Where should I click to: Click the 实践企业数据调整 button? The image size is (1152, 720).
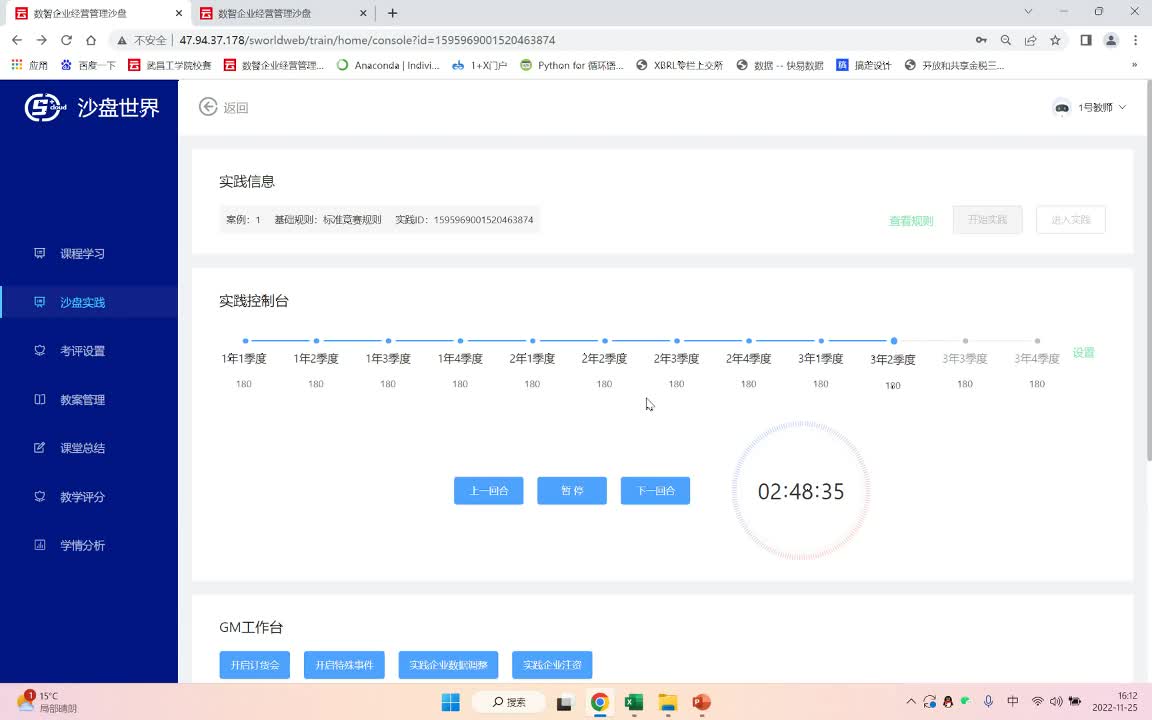point(448,665)
